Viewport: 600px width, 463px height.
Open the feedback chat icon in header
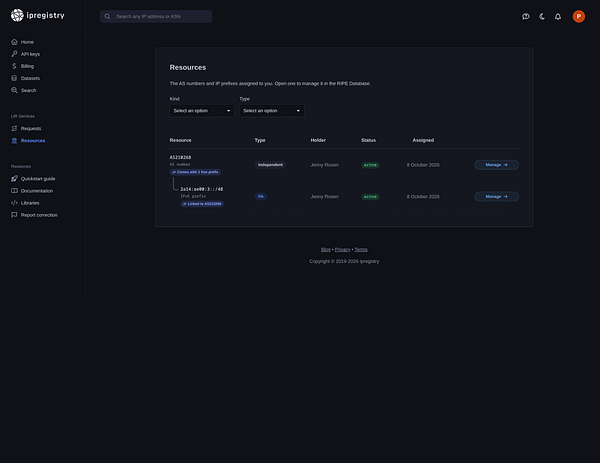coord(526,16)
